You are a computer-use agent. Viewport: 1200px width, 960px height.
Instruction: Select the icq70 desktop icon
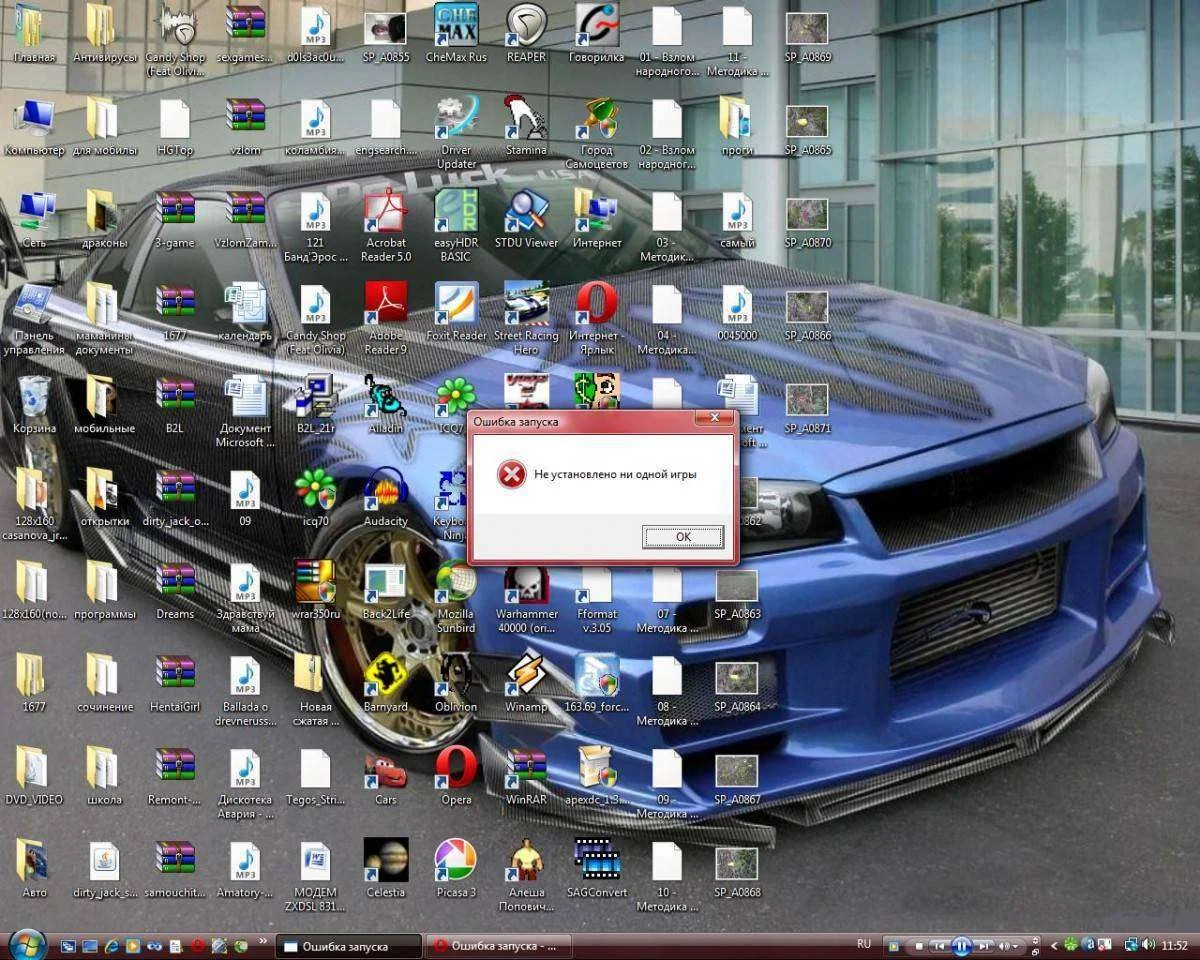pos(315,498)
